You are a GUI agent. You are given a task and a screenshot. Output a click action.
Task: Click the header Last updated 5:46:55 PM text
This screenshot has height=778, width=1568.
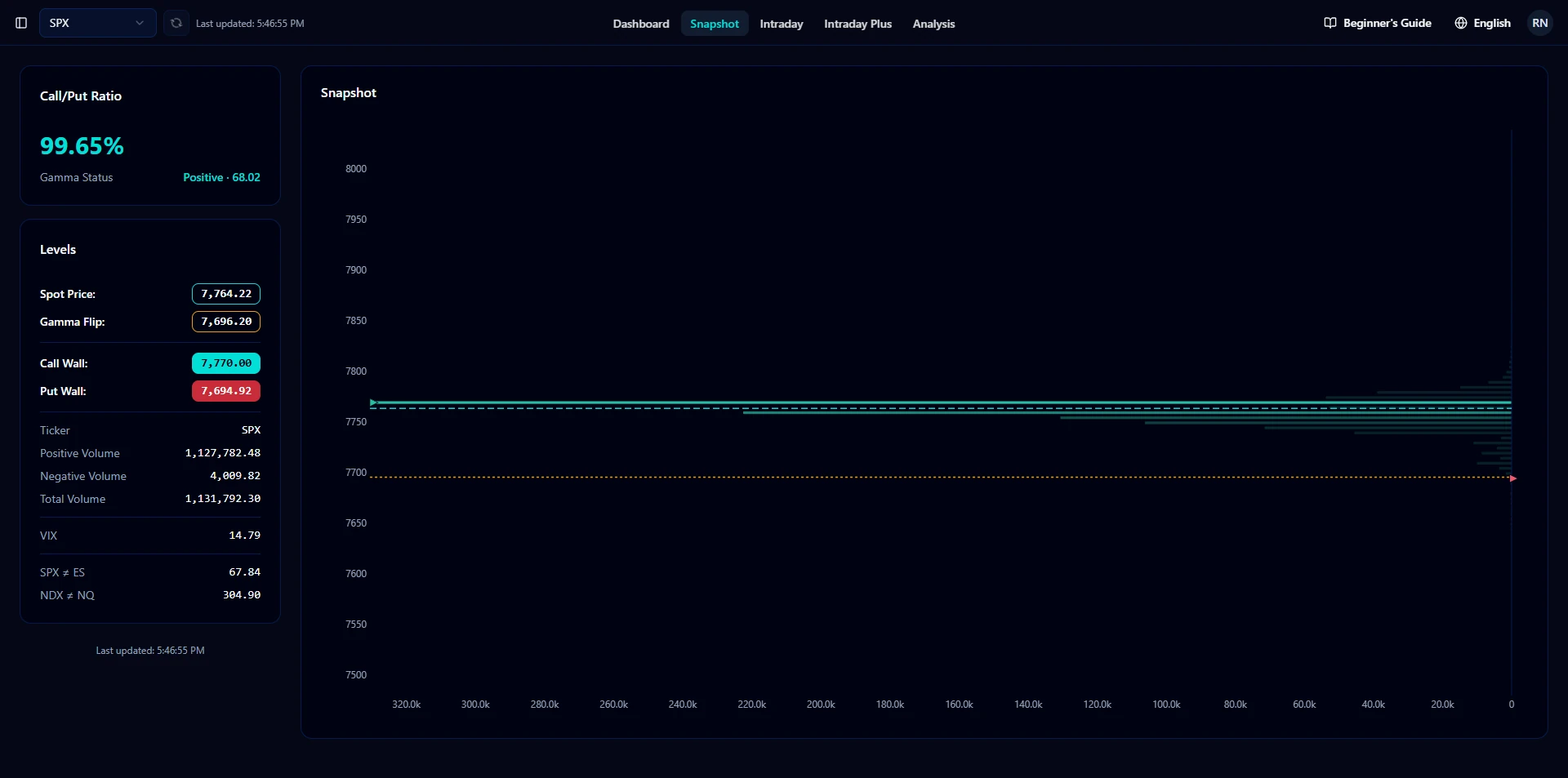(x=250, y=24)
